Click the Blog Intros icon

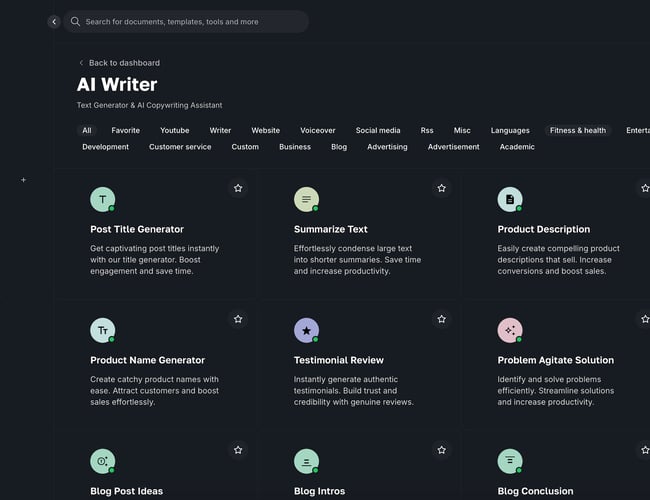306,461
